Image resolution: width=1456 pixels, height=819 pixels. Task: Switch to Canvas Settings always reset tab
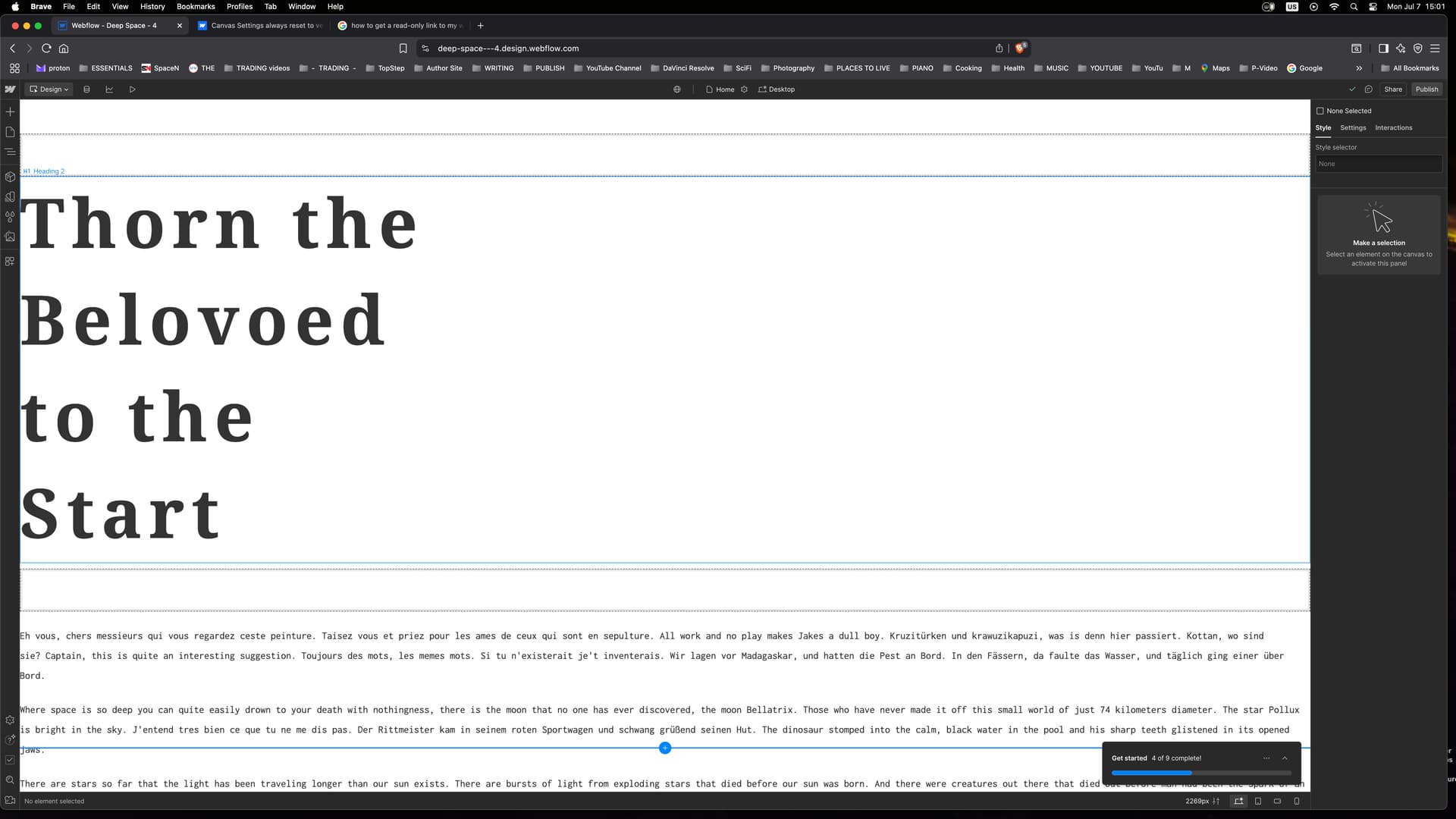click(260, 25)
